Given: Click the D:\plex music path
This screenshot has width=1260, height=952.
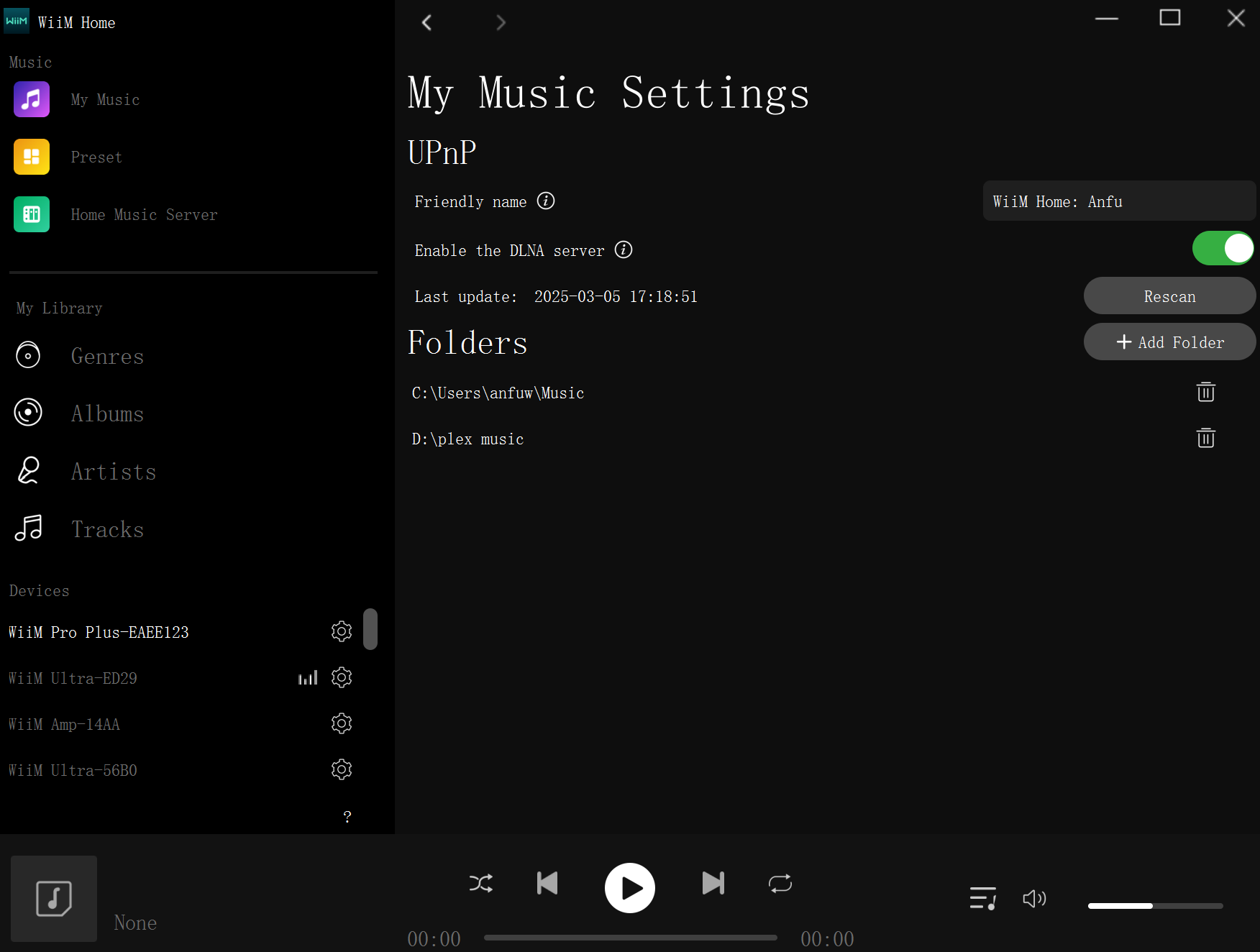Looking at the screenshot, I should point(467,439).
